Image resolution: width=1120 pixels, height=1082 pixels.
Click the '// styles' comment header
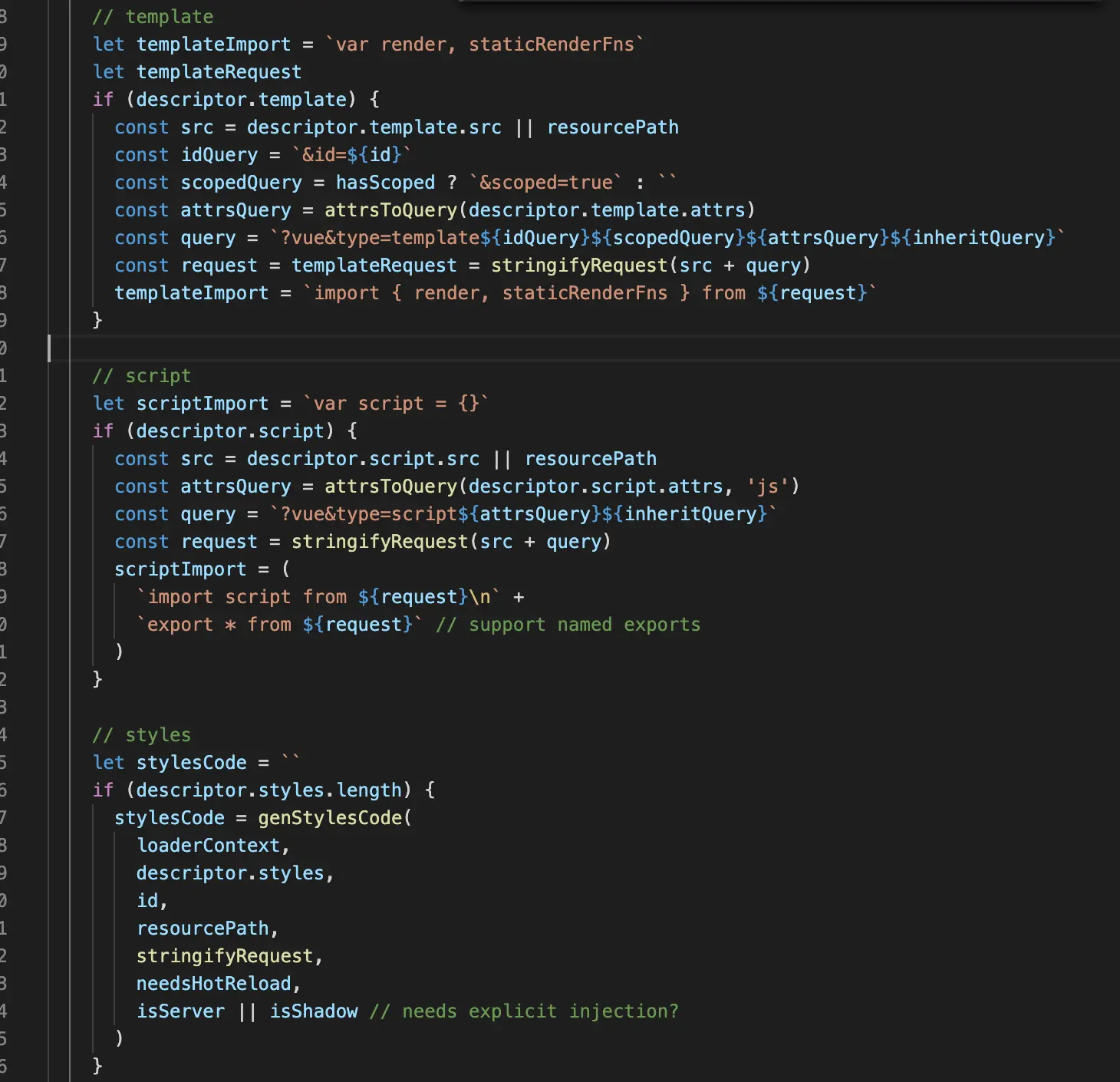(141, 734)
